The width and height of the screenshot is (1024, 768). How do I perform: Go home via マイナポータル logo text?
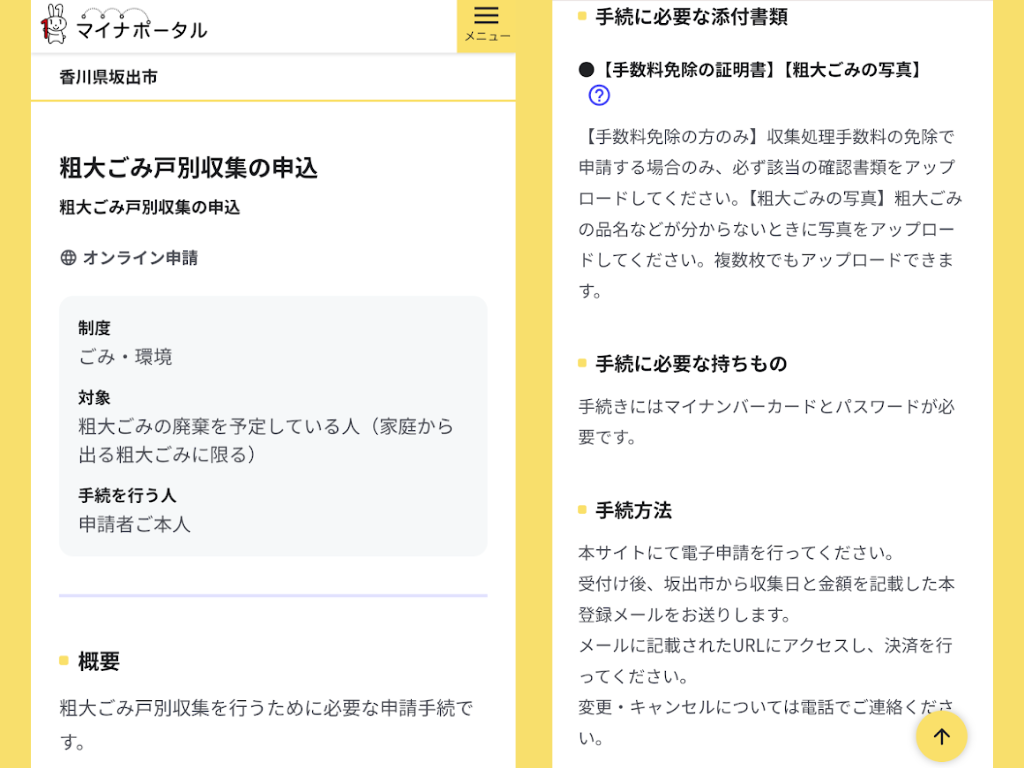pos(141,29)
